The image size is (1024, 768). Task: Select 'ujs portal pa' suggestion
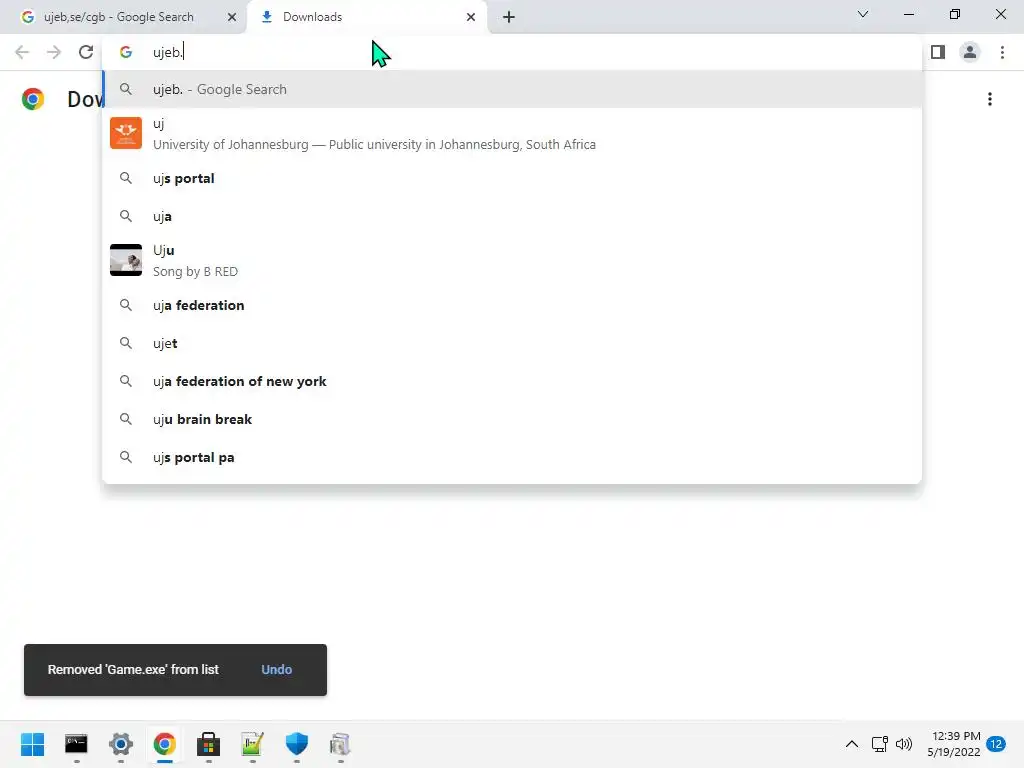click(x=513, y=457)
